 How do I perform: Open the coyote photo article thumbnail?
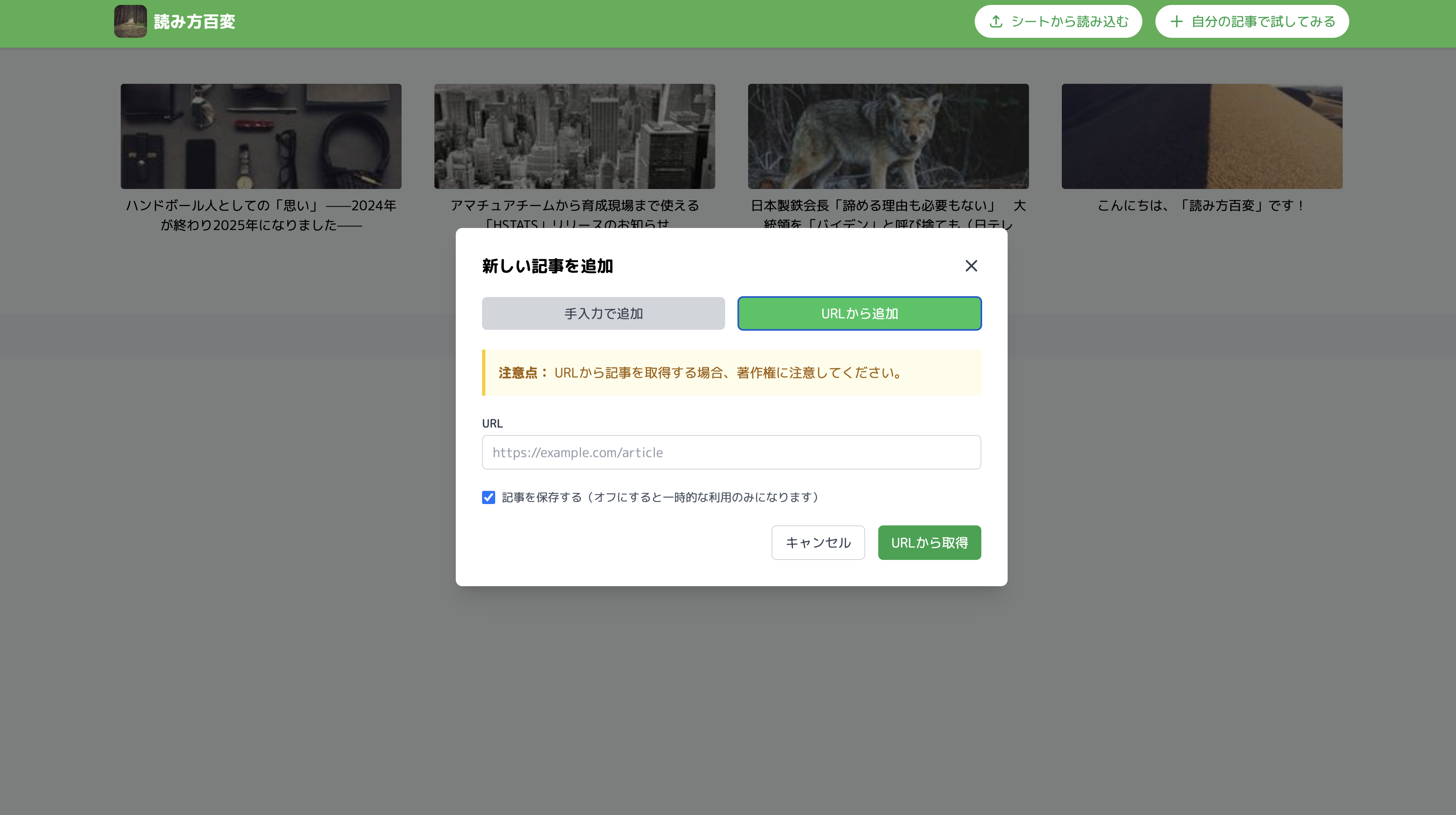pos(888,136)
